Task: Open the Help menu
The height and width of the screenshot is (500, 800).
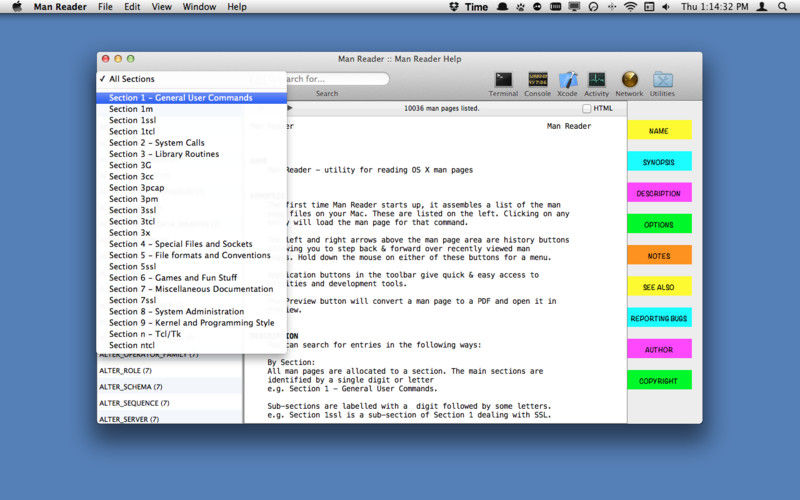Action: coord(237,7)
